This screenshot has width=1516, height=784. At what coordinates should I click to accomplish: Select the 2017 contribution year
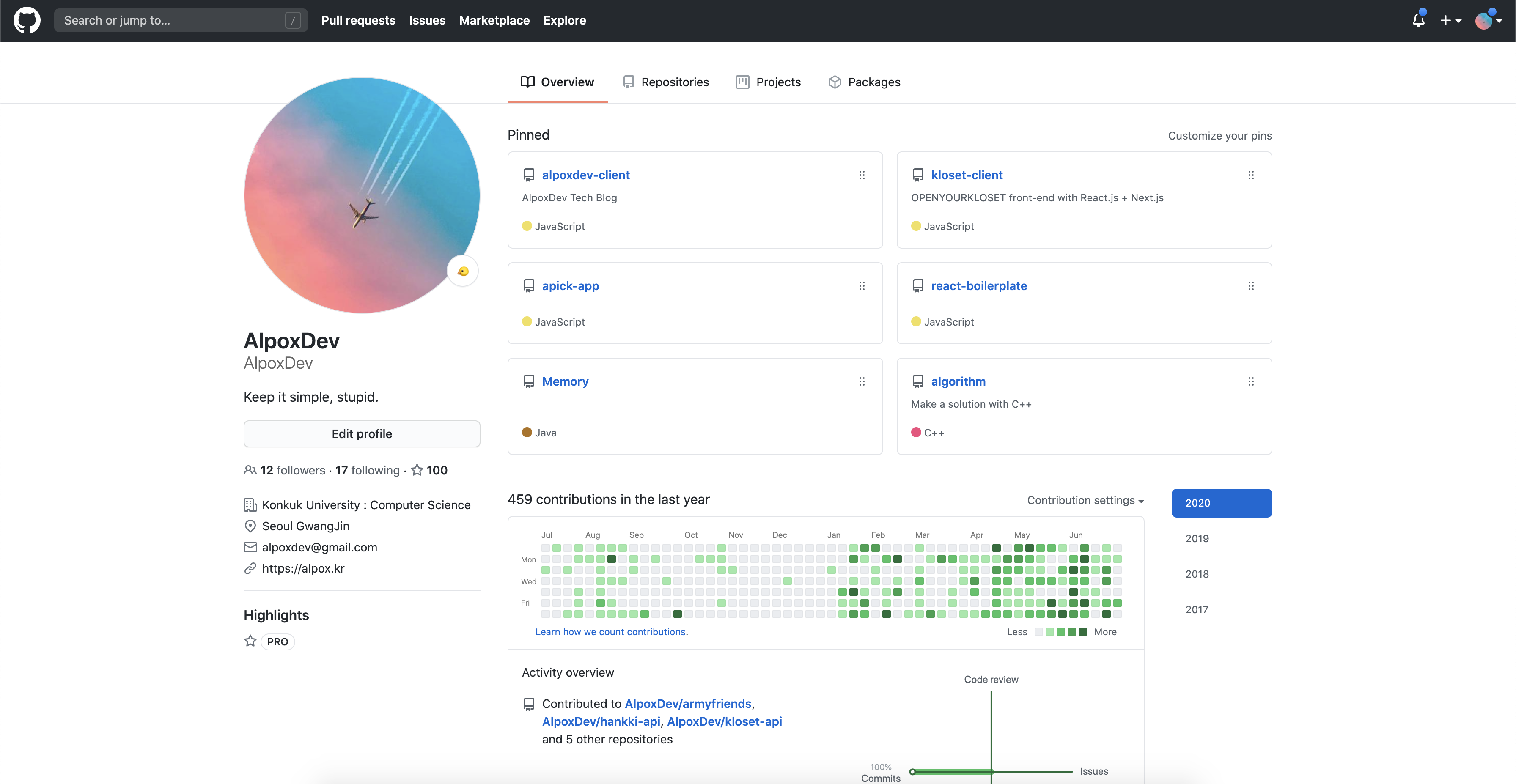pos(1197,609)
